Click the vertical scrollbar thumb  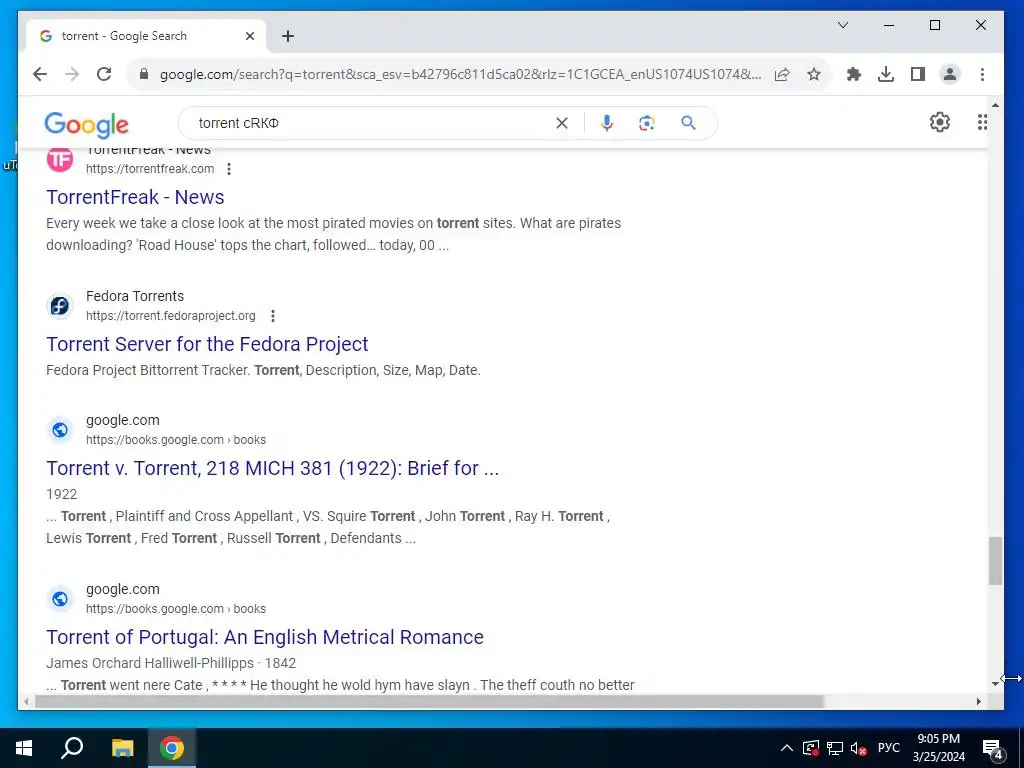tap(995, 561)
